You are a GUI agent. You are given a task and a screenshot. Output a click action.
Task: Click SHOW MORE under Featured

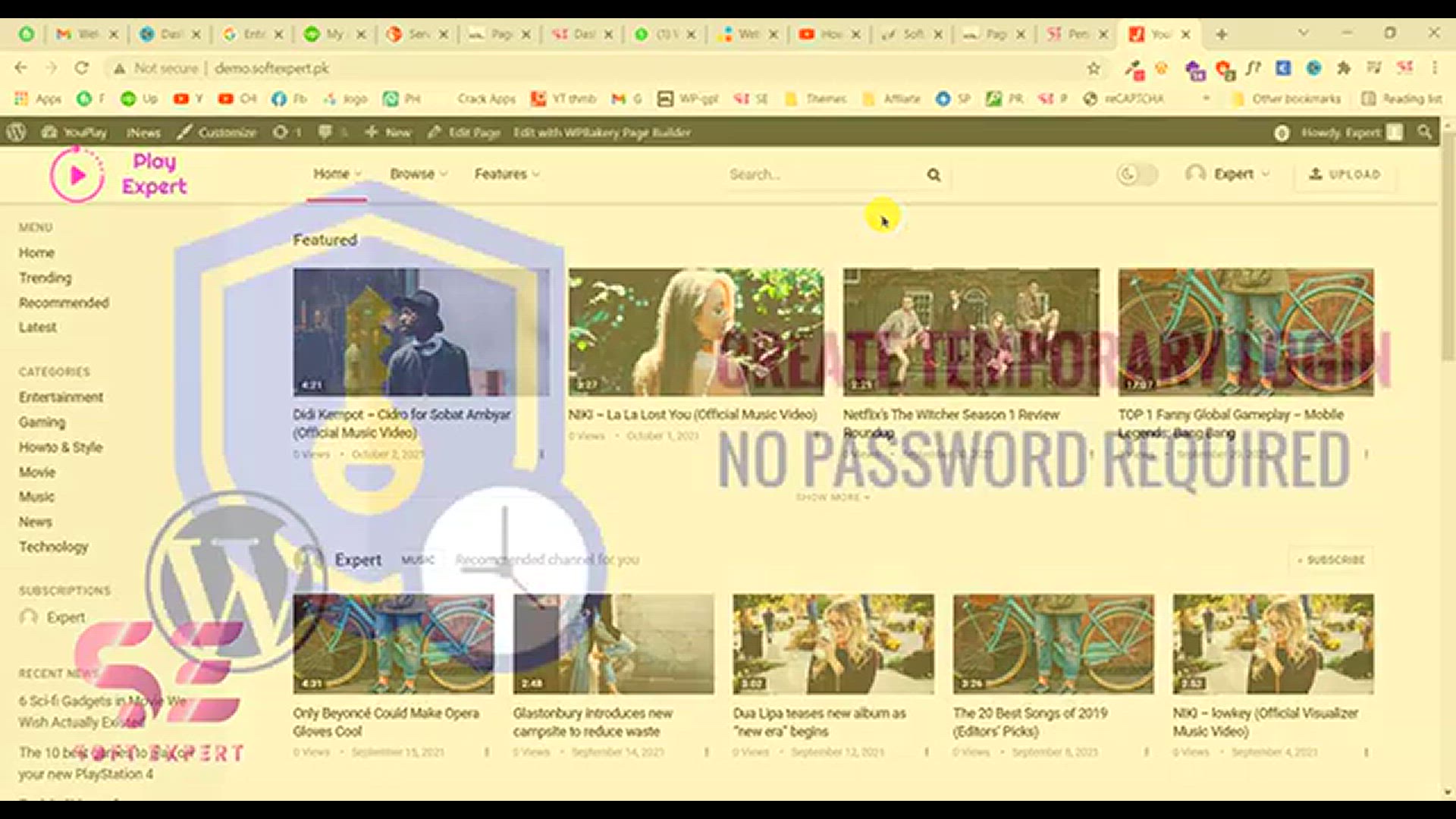(833, 497)
